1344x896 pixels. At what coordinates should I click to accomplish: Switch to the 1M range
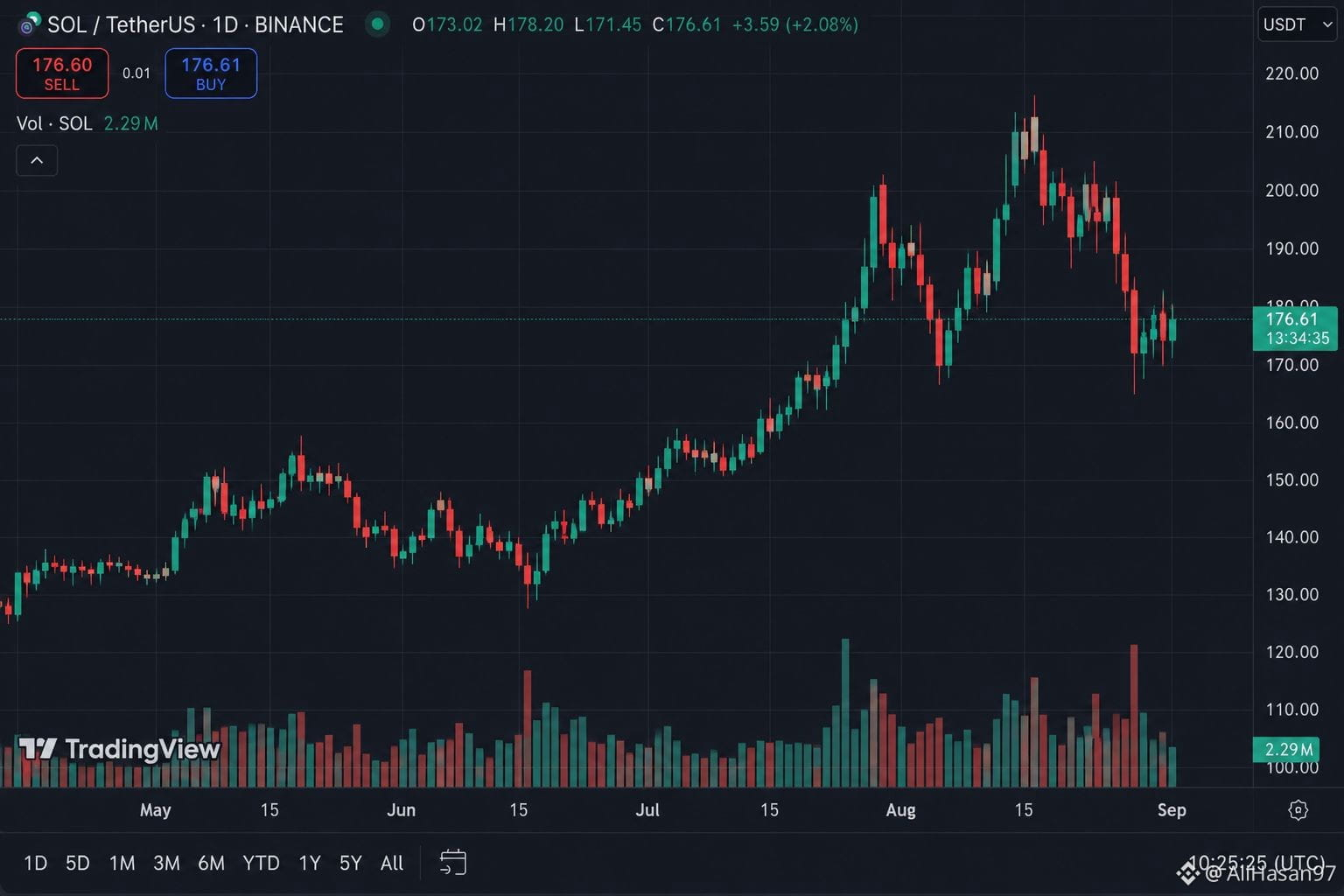tap(122, 864)
